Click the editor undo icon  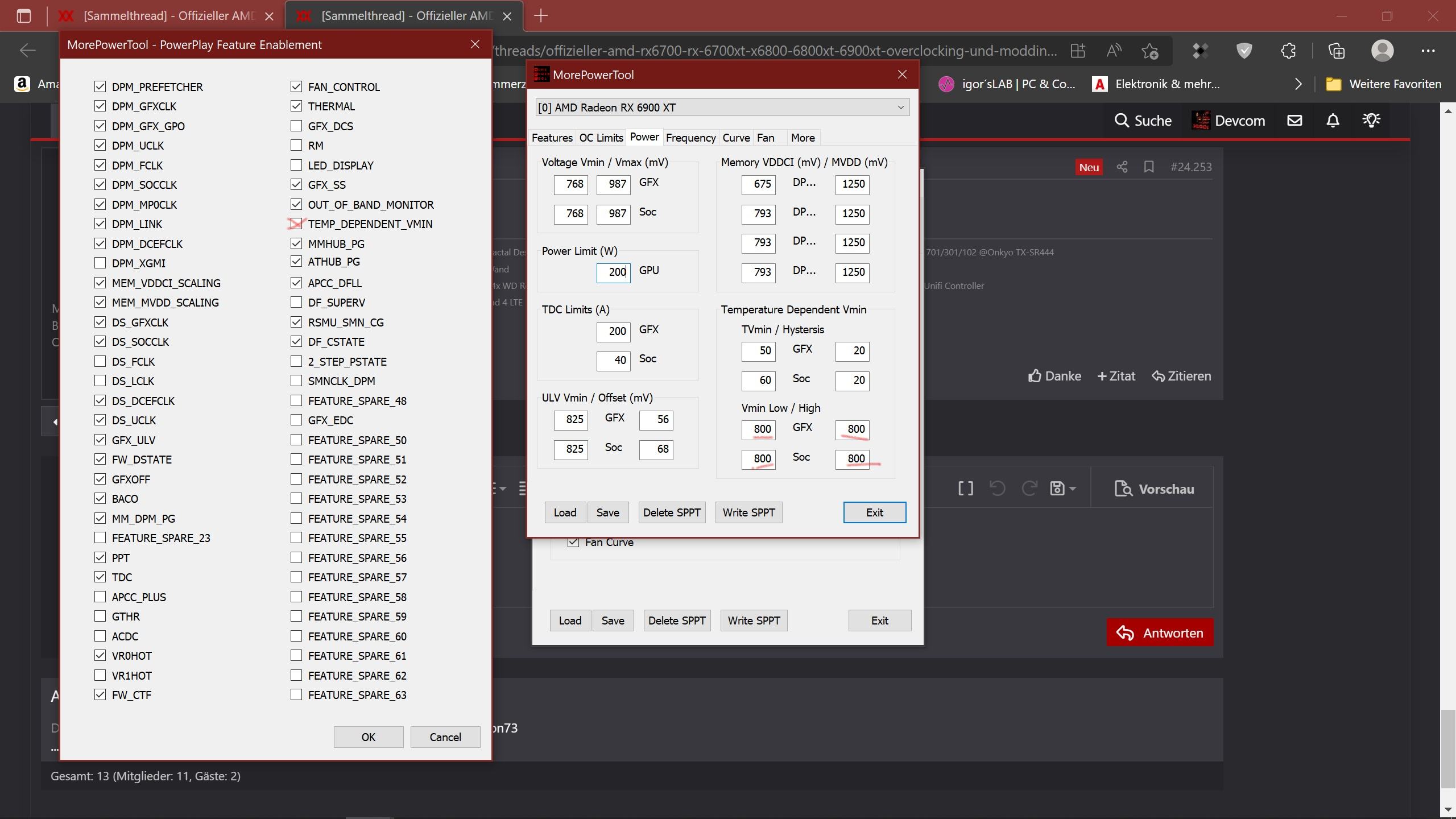997,489
